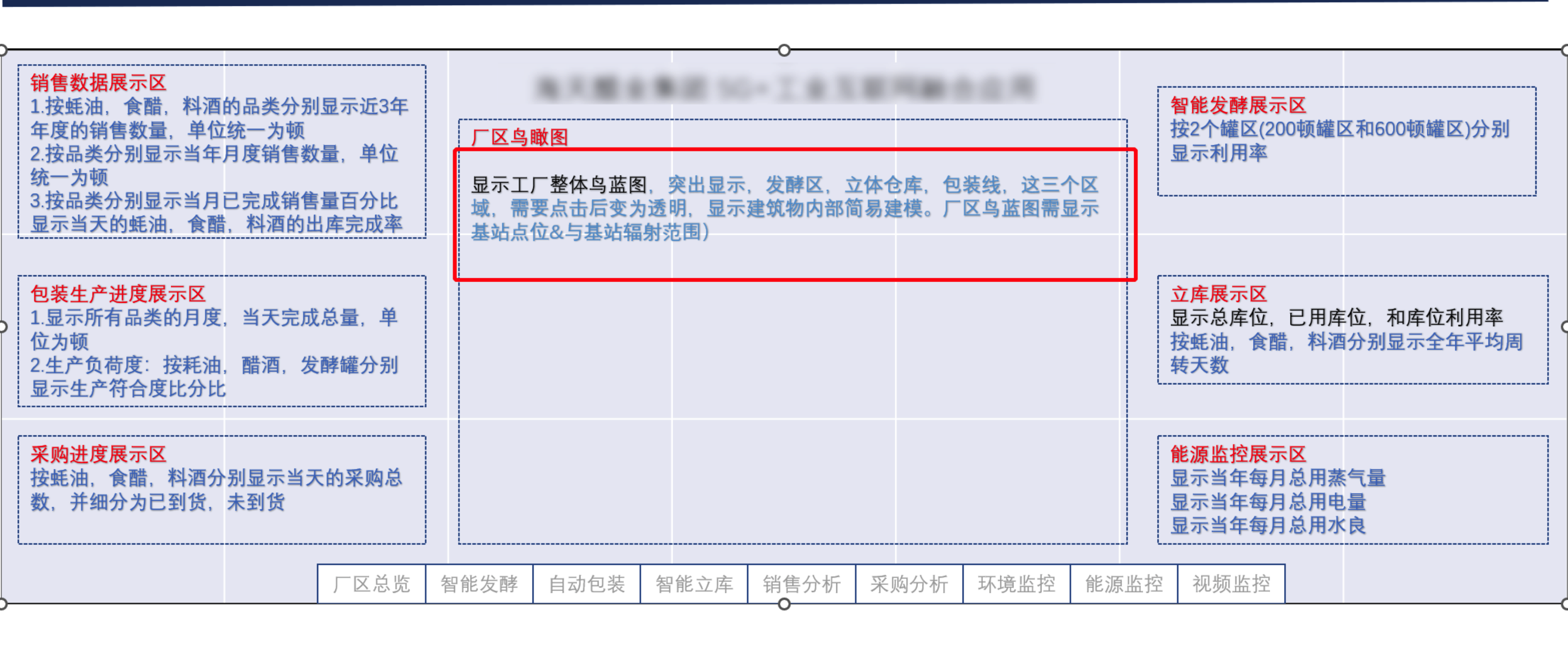Select the 采购进度展示区 text box
Screen dimensions: 1568x660
pos(221,490)
